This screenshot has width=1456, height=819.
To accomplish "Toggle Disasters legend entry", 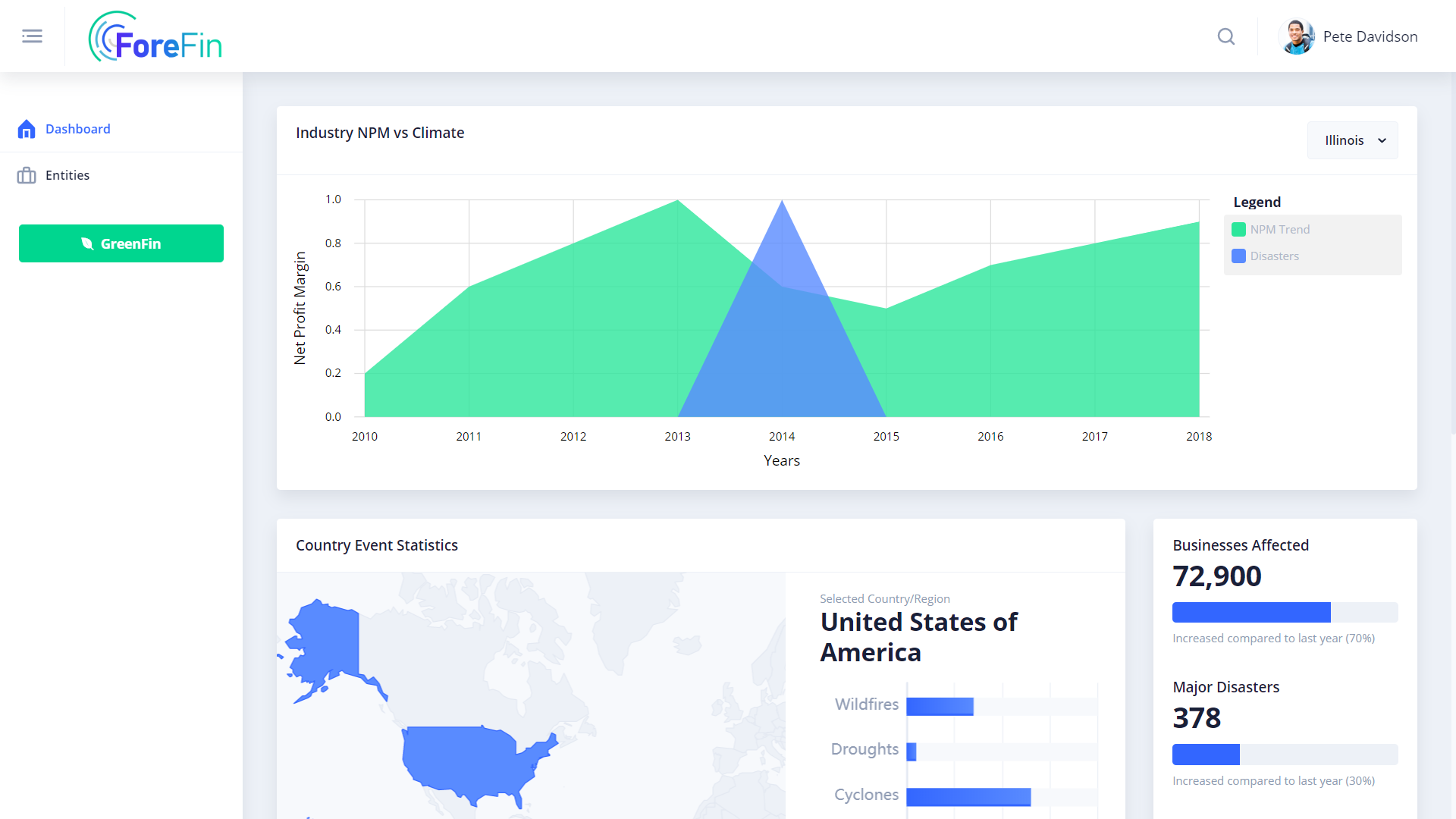I will (1274, 256).
